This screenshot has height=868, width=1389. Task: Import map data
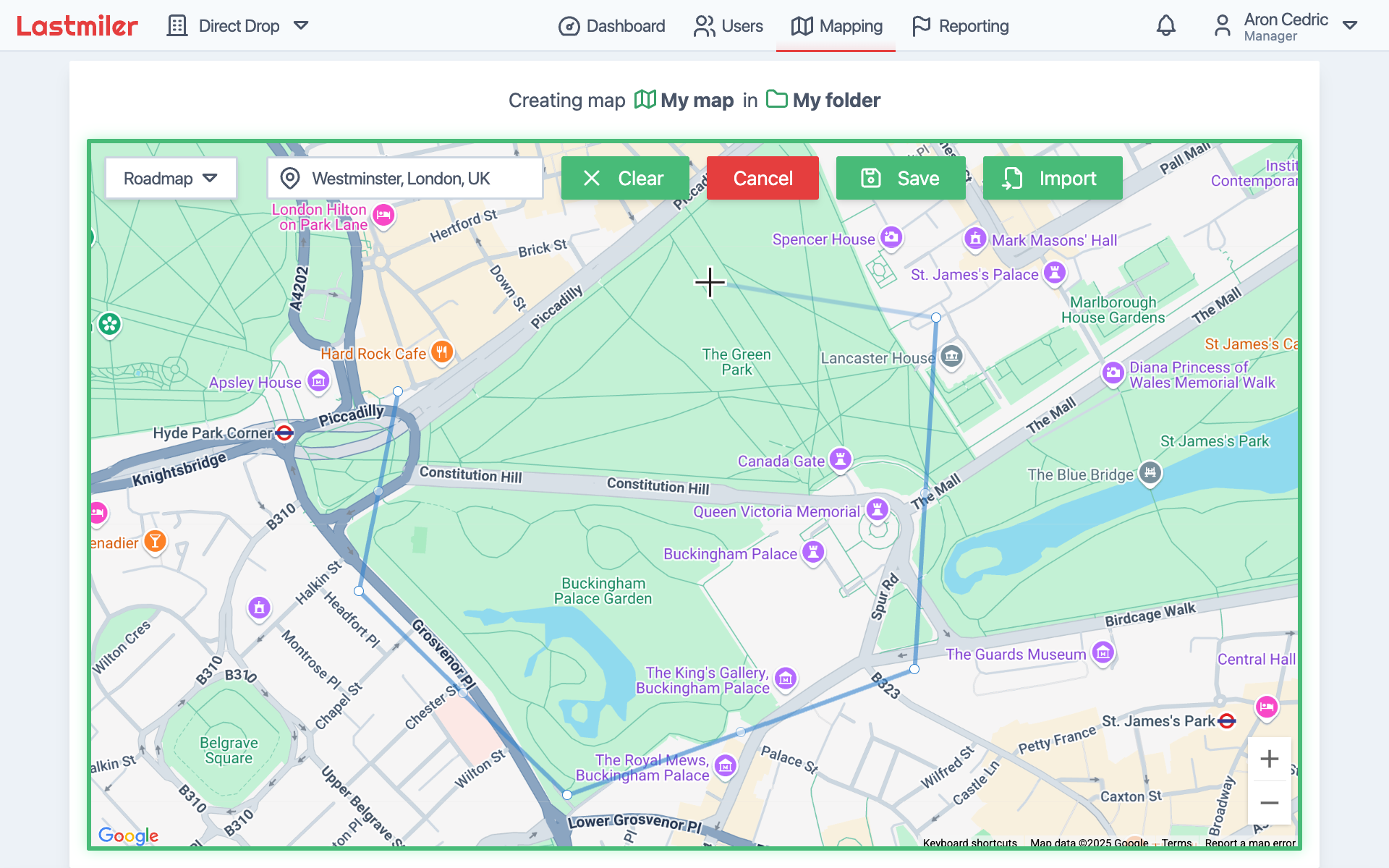point(1053,178)
